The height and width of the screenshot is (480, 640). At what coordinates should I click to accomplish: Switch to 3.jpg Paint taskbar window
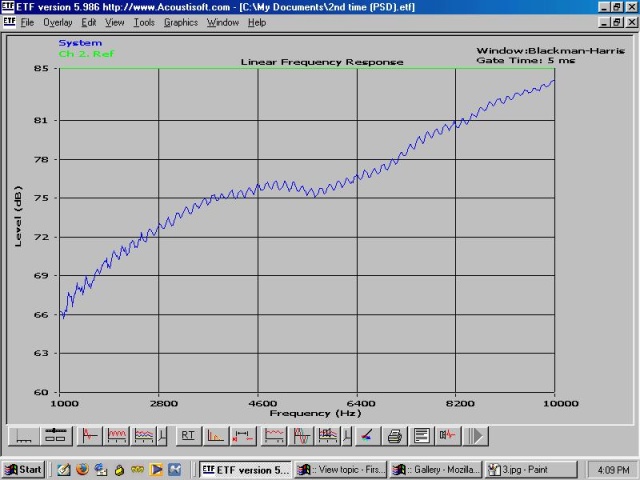tap(531, 469)
